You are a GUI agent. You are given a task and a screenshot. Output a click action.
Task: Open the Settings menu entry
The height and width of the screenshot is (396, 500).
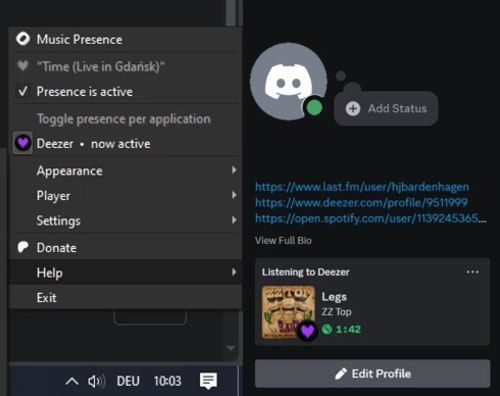click(x=125, y=221)
